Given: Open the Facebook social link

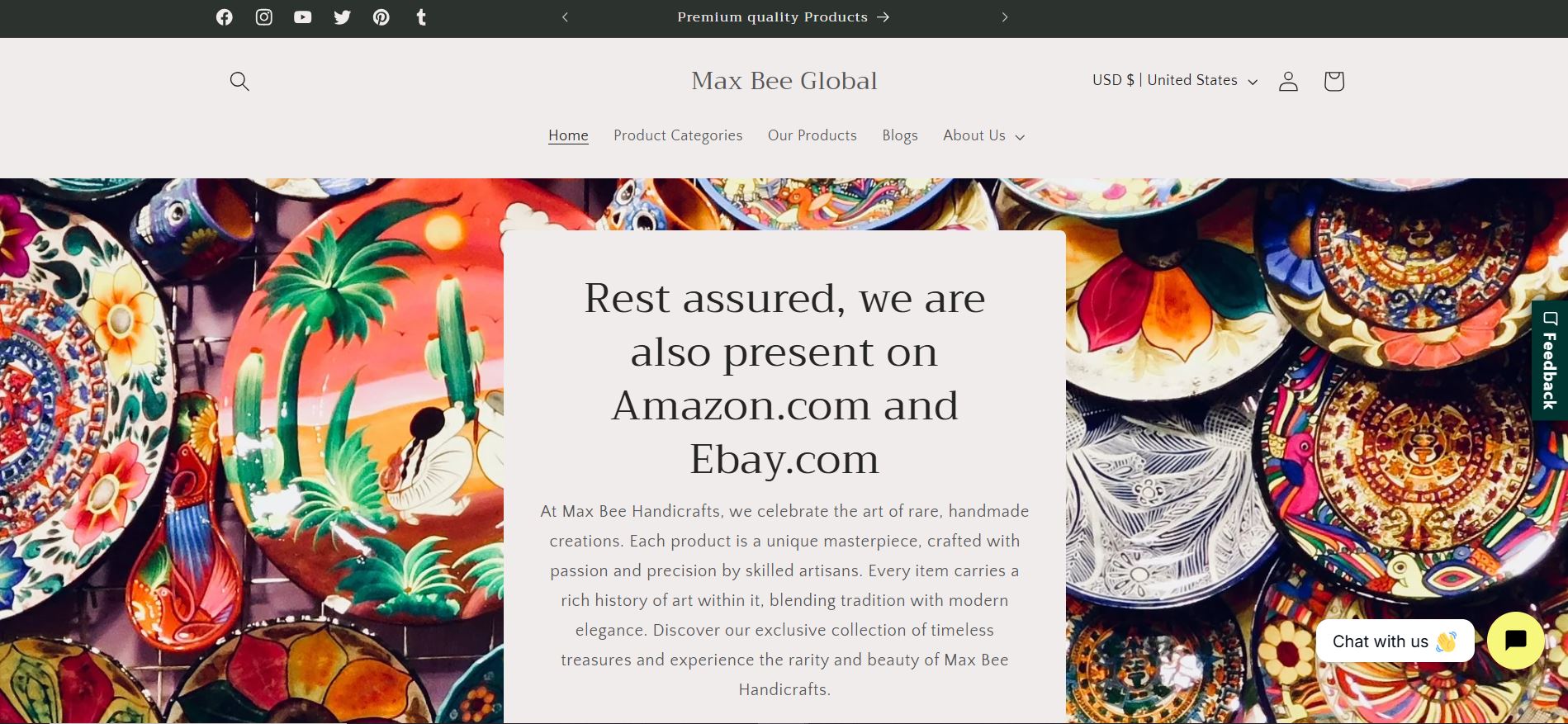Looking at the screenshot, I should pyautogui.click(x=225, y=17).
